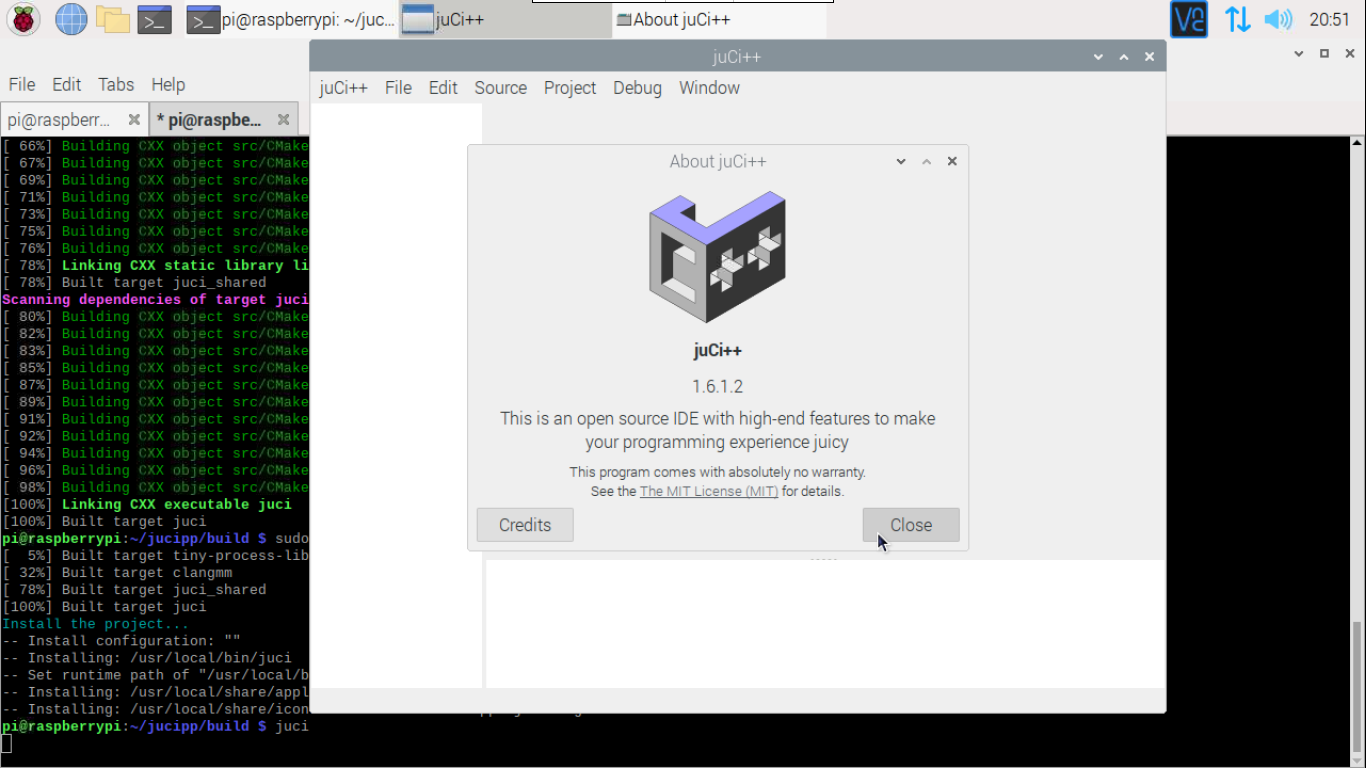Open the juCi++ Edit menu
1366x768 pixels.
coord(443,88)
